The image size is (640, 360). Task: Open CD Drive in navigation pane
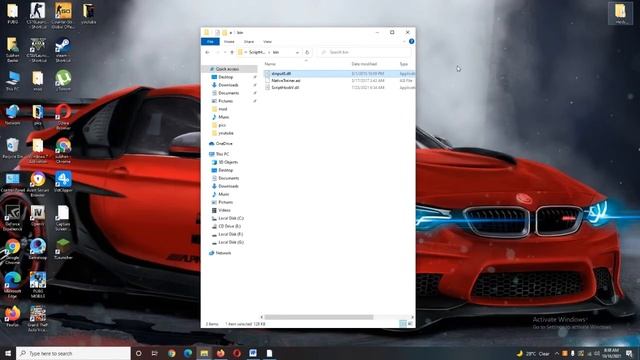(x=229, y=226)
